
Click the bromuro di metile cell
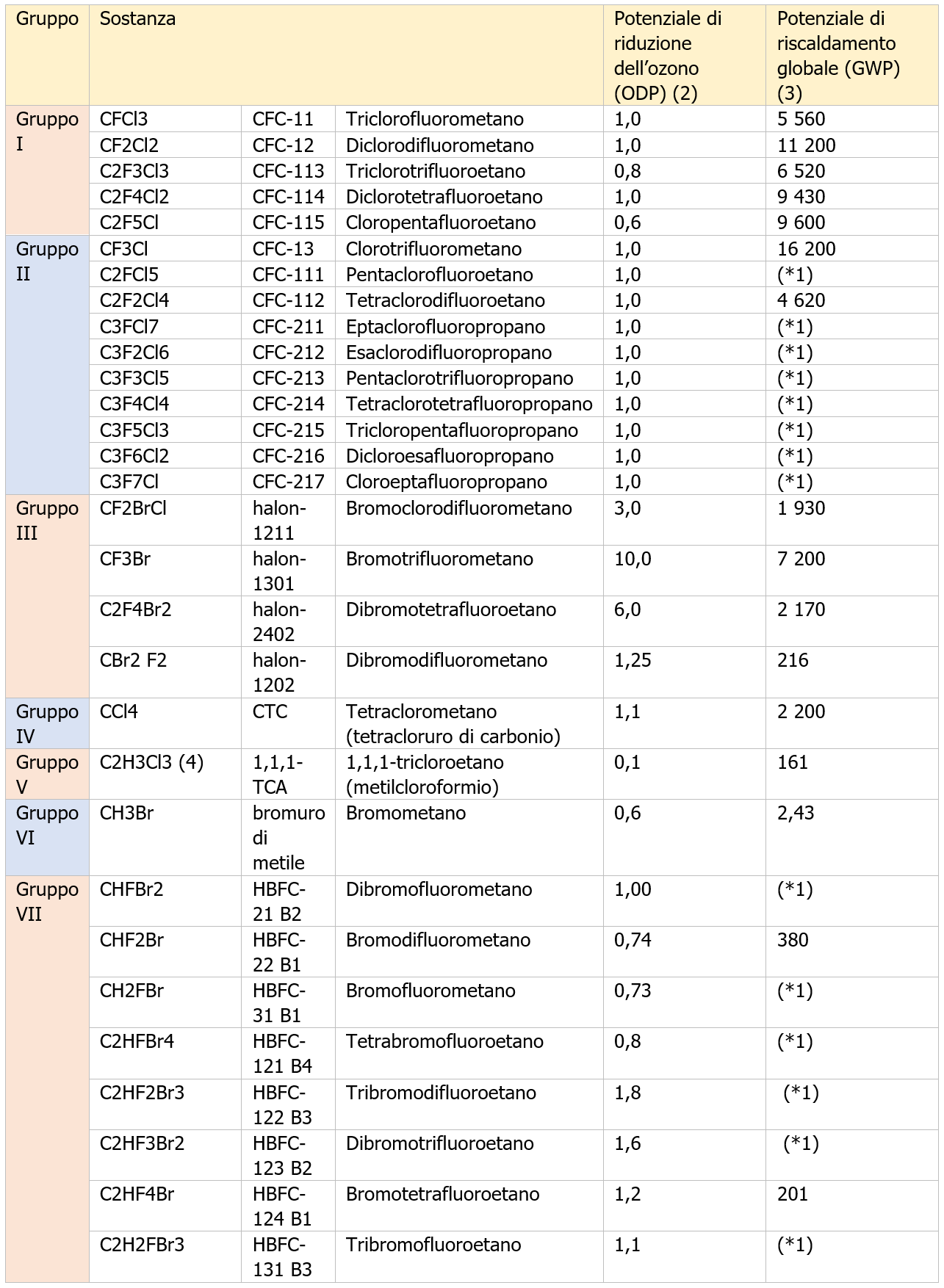(x=288, y=838)
